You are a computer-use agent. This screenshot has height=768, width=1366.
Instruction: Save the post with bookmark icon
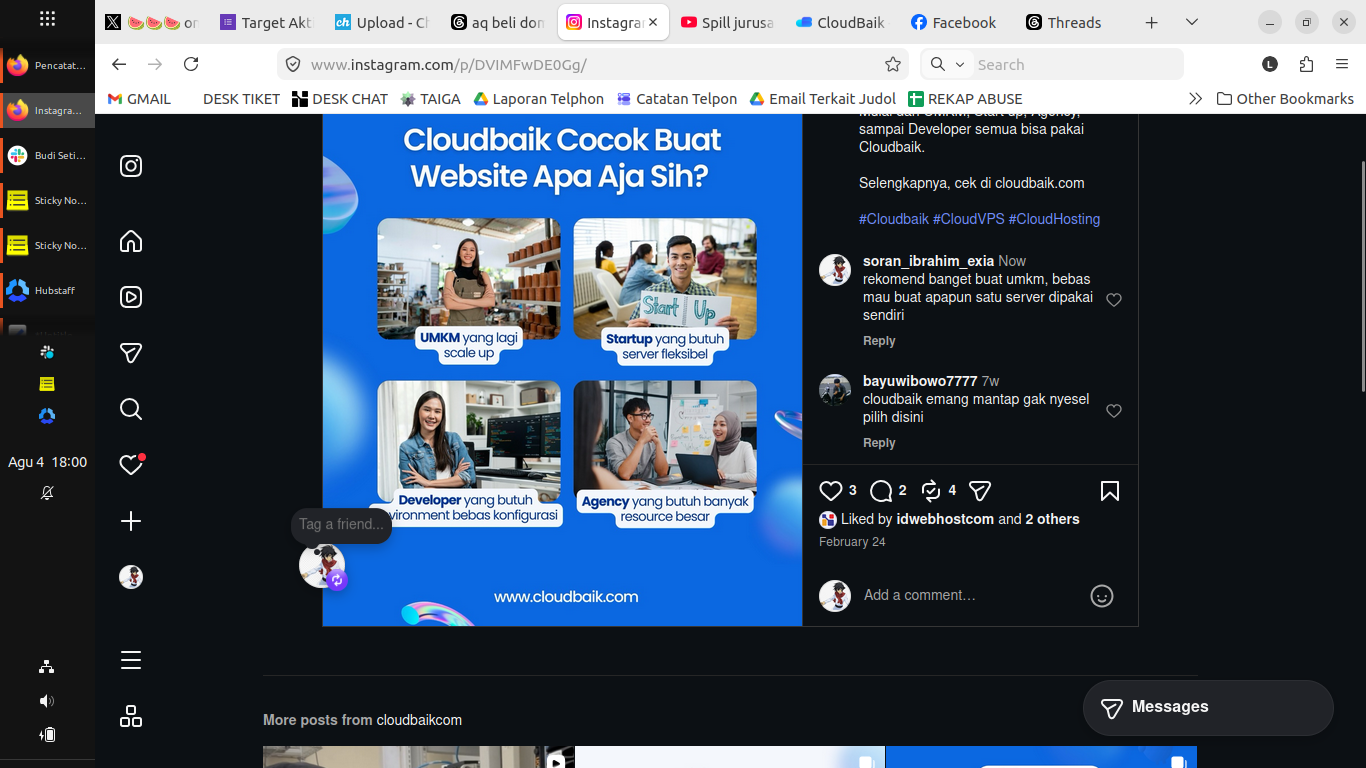(x=1110, y=491)
